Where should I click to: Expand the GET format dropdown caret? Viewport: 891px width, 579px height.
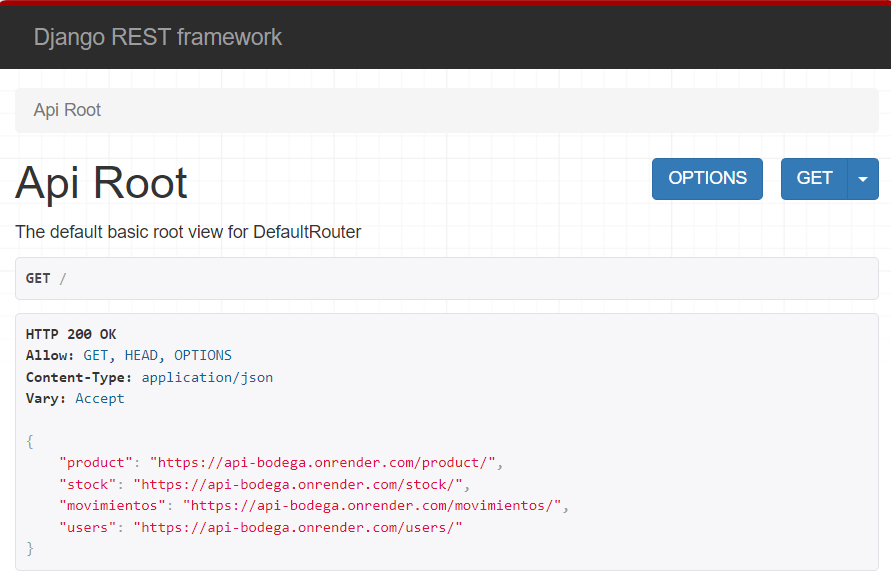(x=863, y=179)
